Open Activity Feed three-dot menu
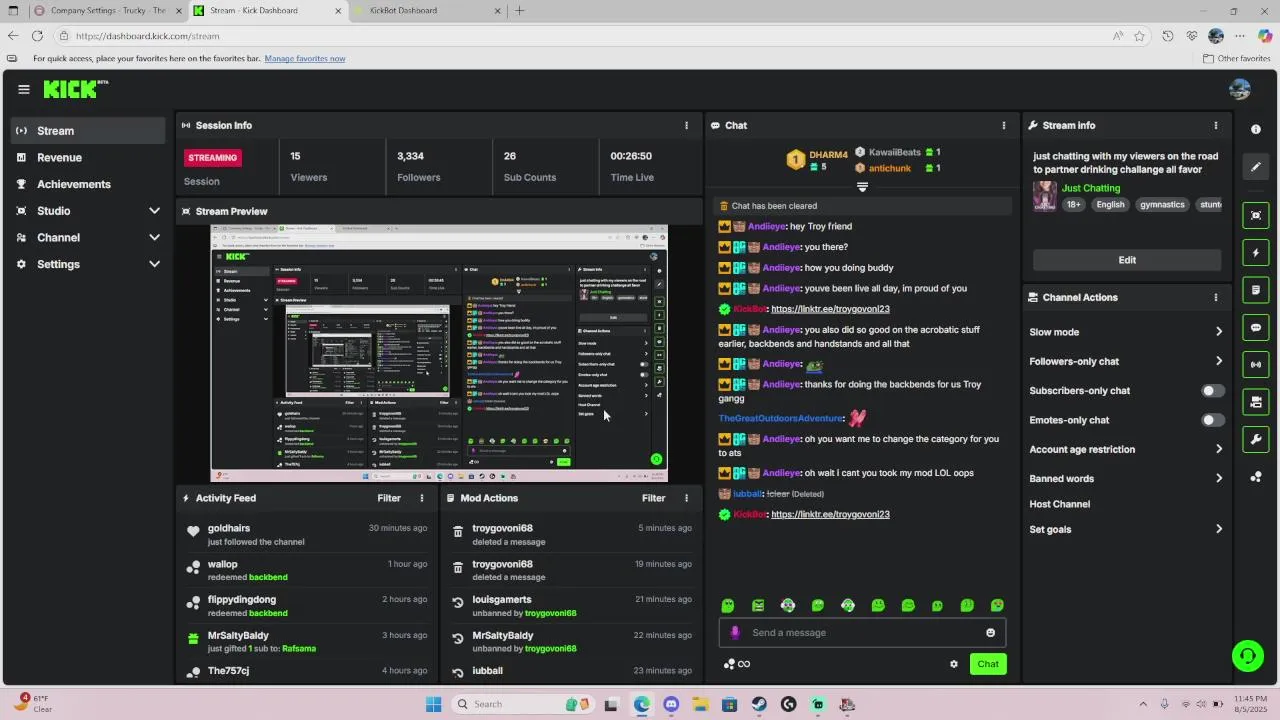 [x=421, y=498]
